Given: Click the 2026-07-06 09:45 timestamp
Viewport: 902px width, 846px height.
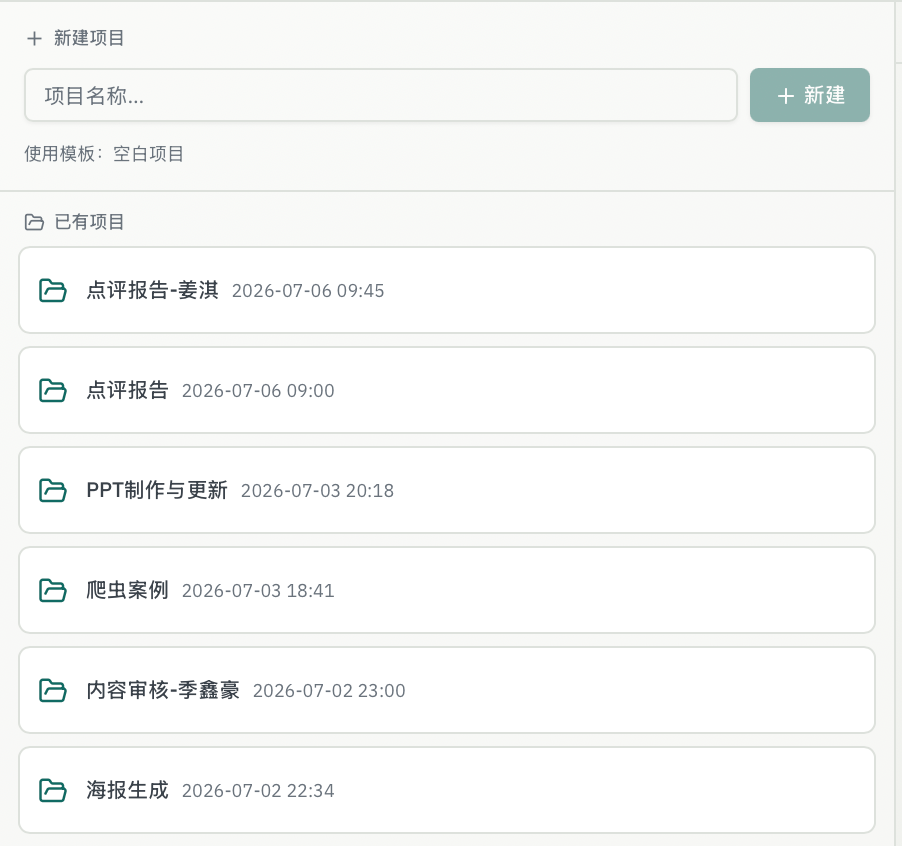Looking at the screenshot, I should pyautogui.click(x=308, y=291).
